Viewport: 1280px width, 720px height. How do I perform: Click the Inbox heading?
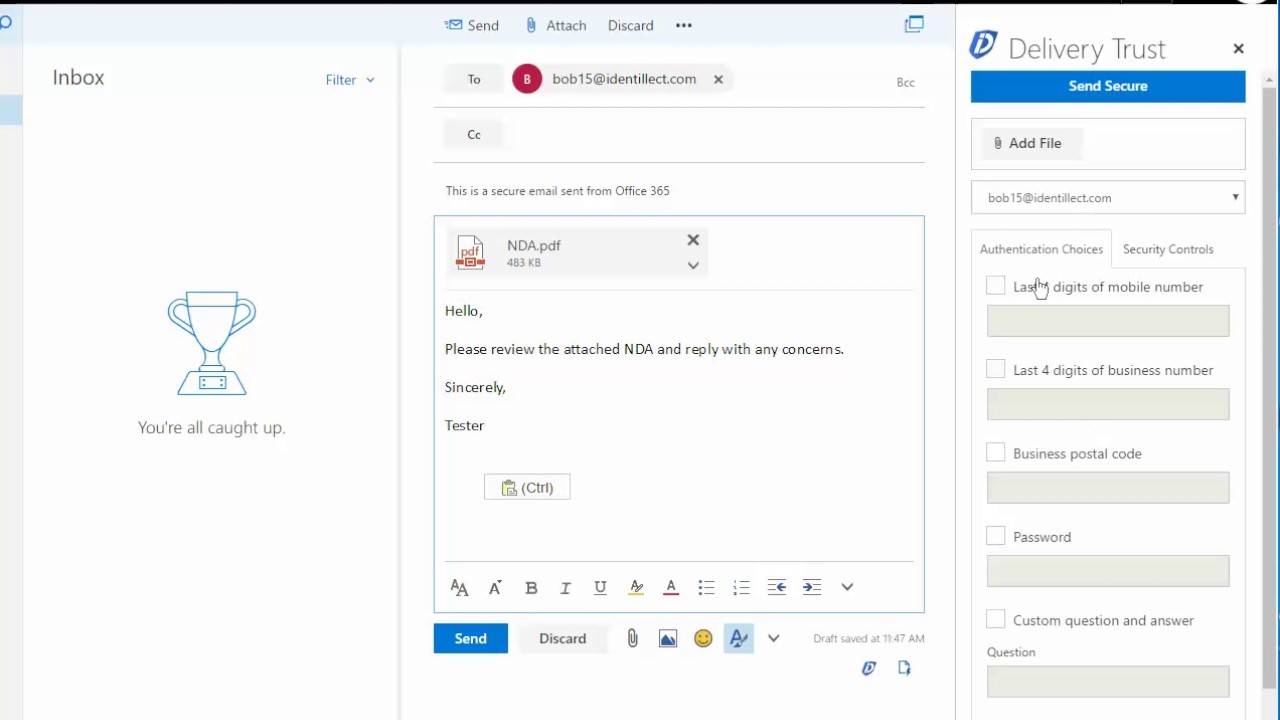point(78,77)
